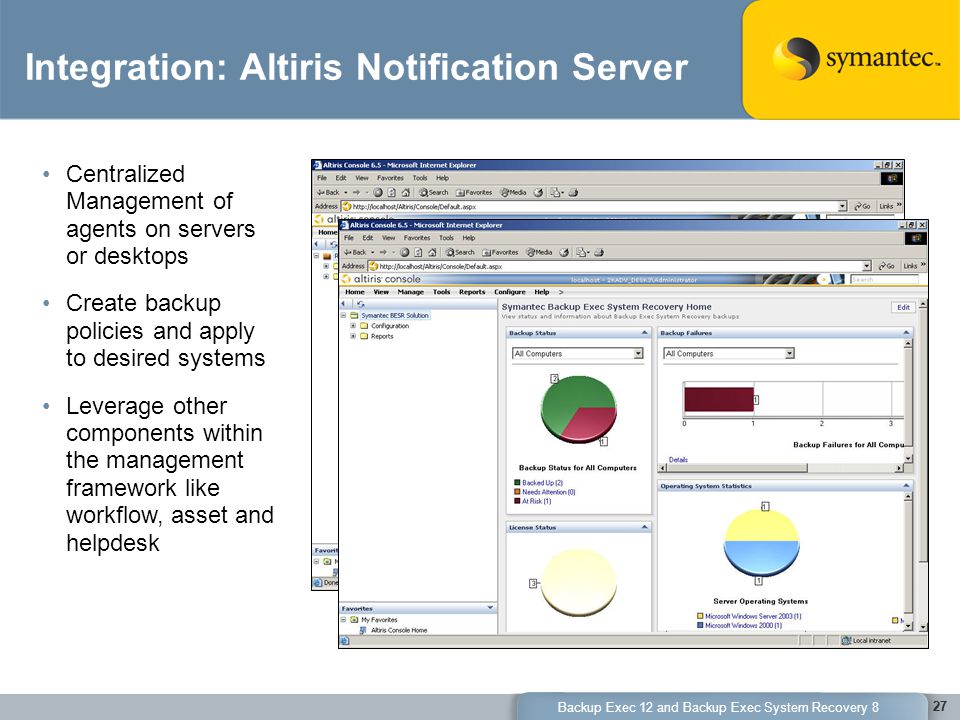Image resolution: width=960 pixels, height=720 pixels.
Task: Expand the Reports folder in the tree
Action: pyautogui.click(x=353, y=336)
